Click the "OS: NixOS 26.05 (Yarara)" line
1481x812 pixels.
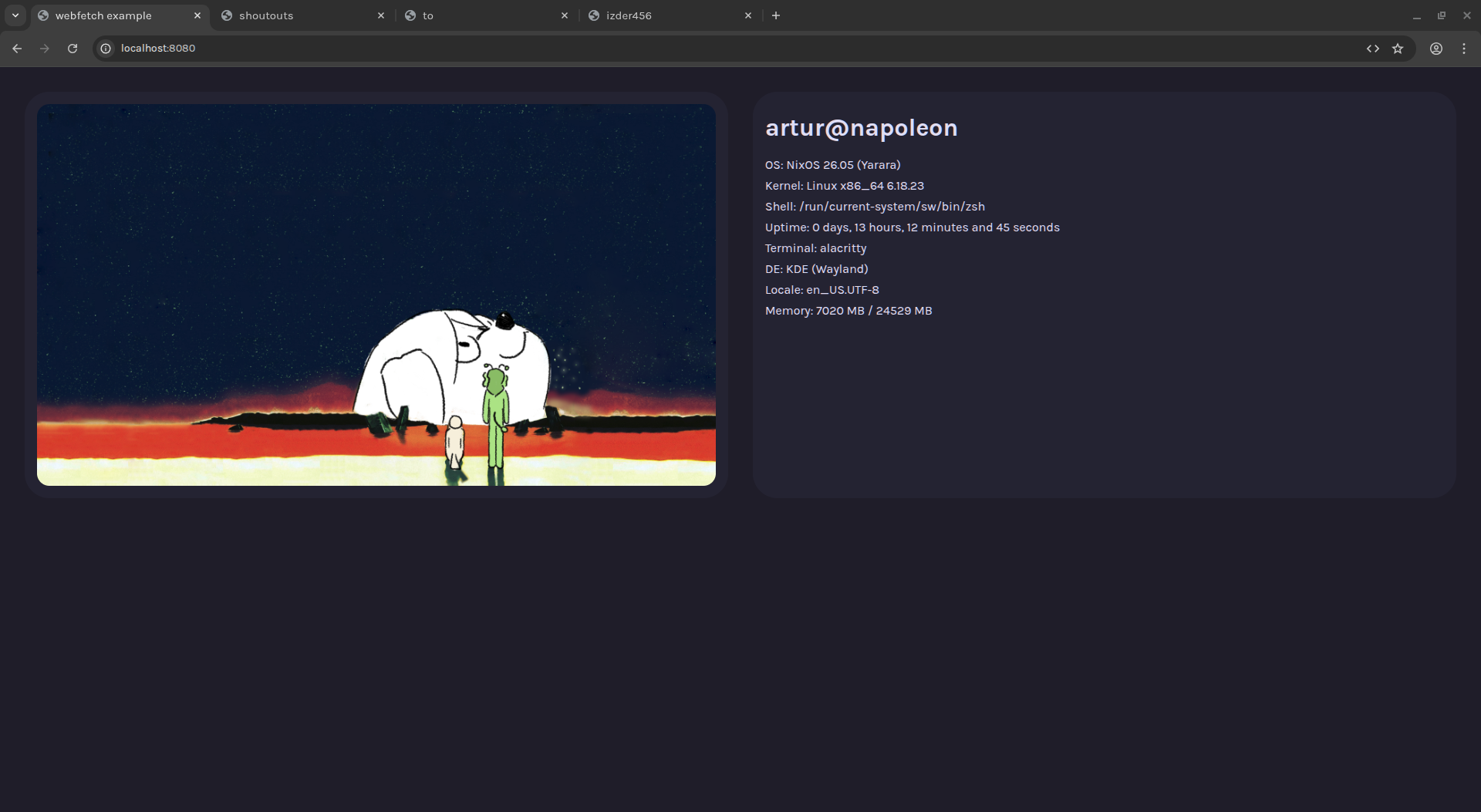(833, 165)
